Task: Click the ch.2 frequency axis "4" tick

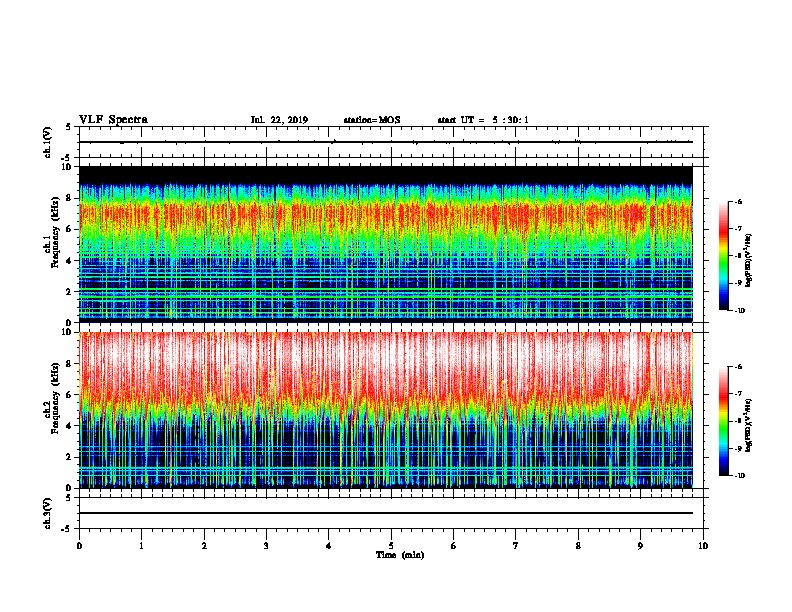Action: (x=69, y=426)
